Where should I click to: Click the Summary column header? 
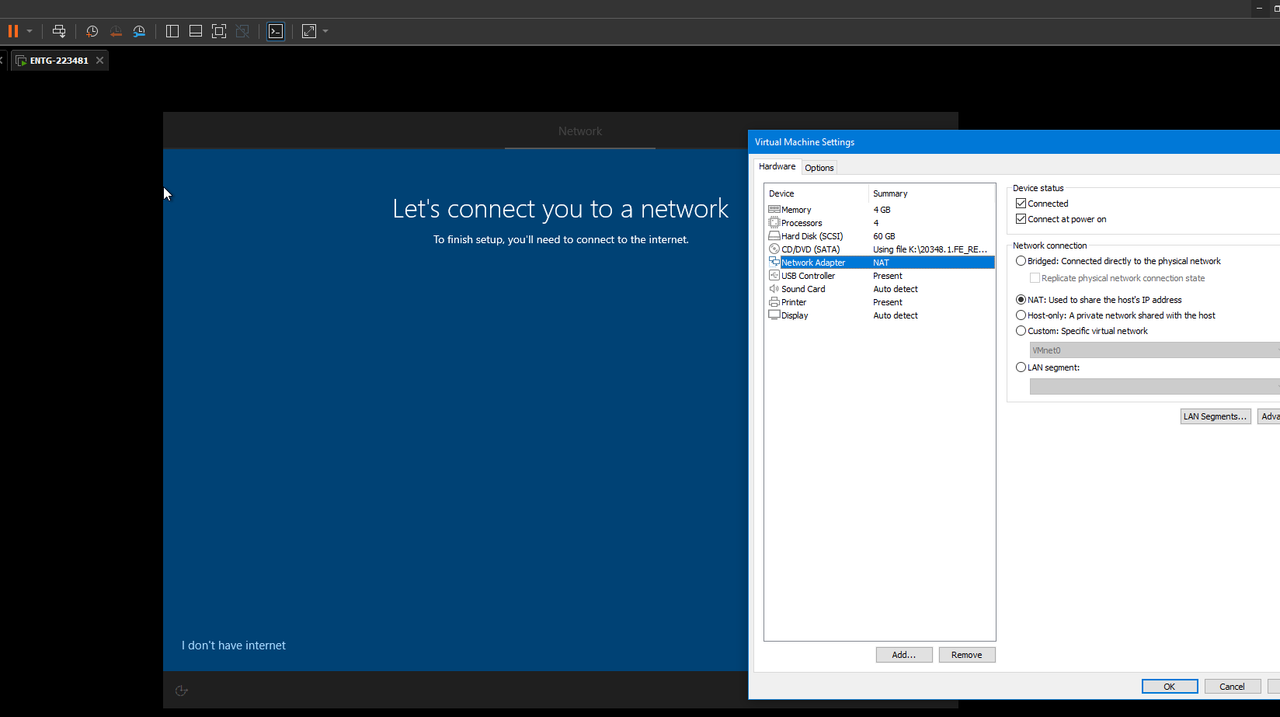[932, 193]
